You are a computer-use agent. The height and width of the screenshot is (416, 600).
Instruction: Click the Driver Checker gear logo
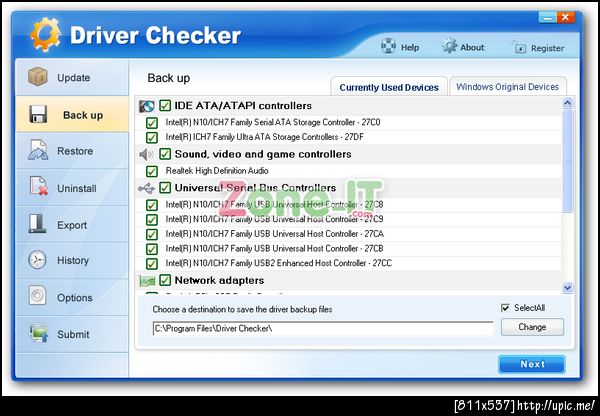click(x=46, y=34)
